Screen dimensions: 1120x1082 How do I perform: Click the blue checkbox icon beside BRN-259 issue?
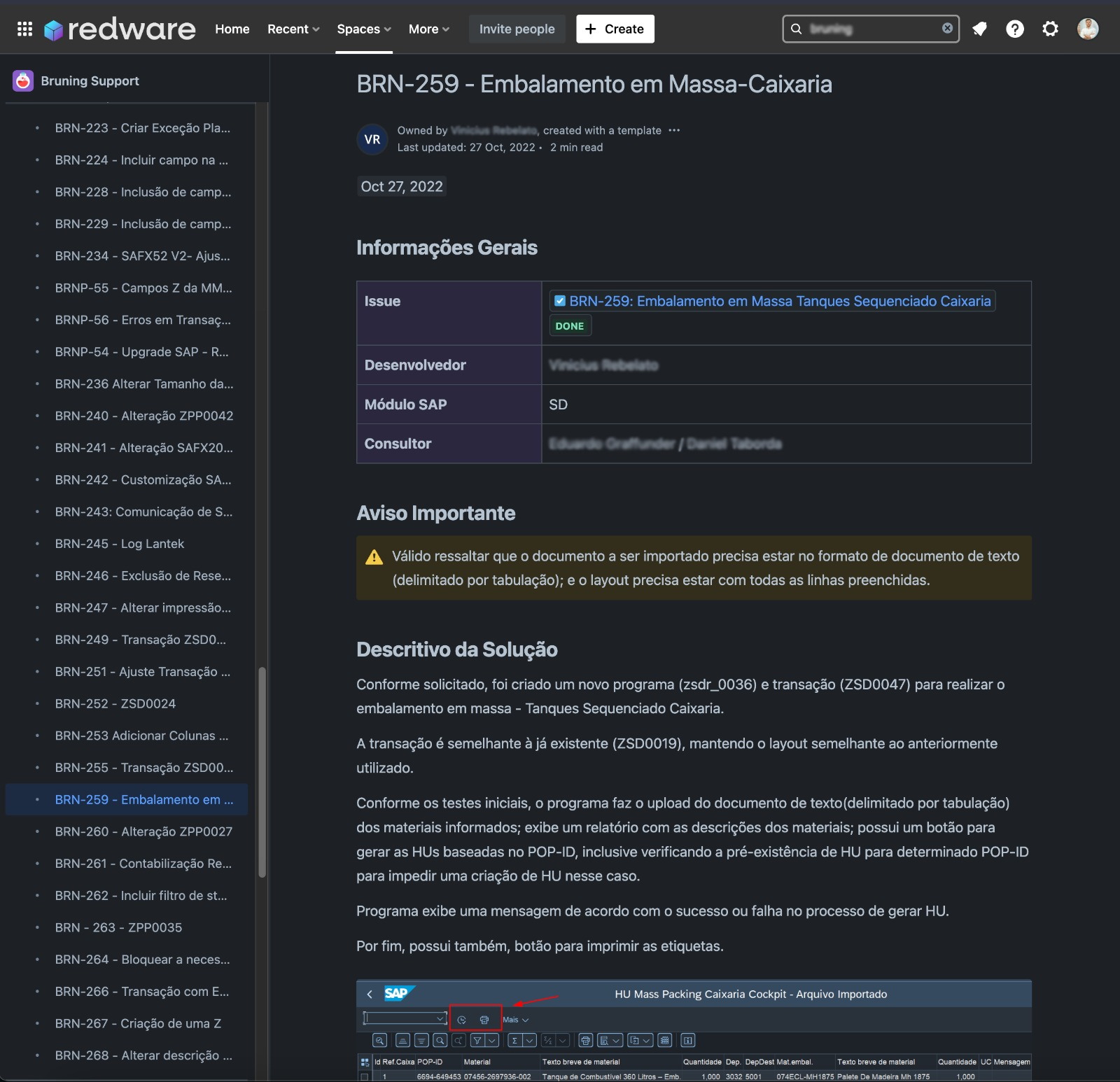[560, 301]
